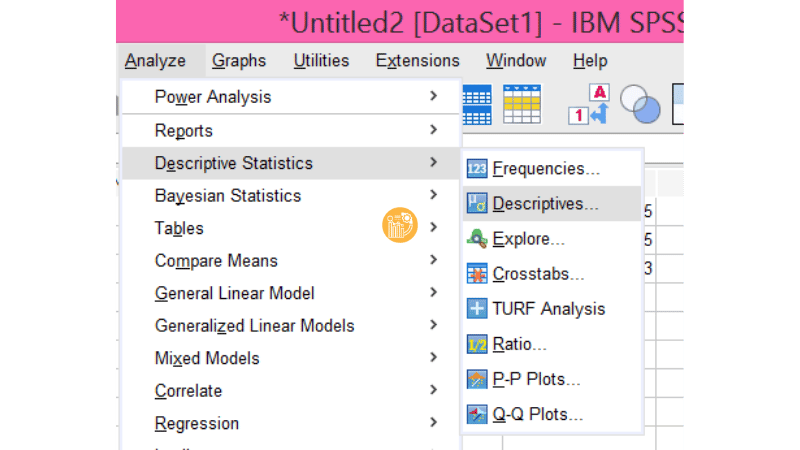The height and width of the screenshot is (450, 800).
Task: Select Regression menu entry
Action: point(291,423)
